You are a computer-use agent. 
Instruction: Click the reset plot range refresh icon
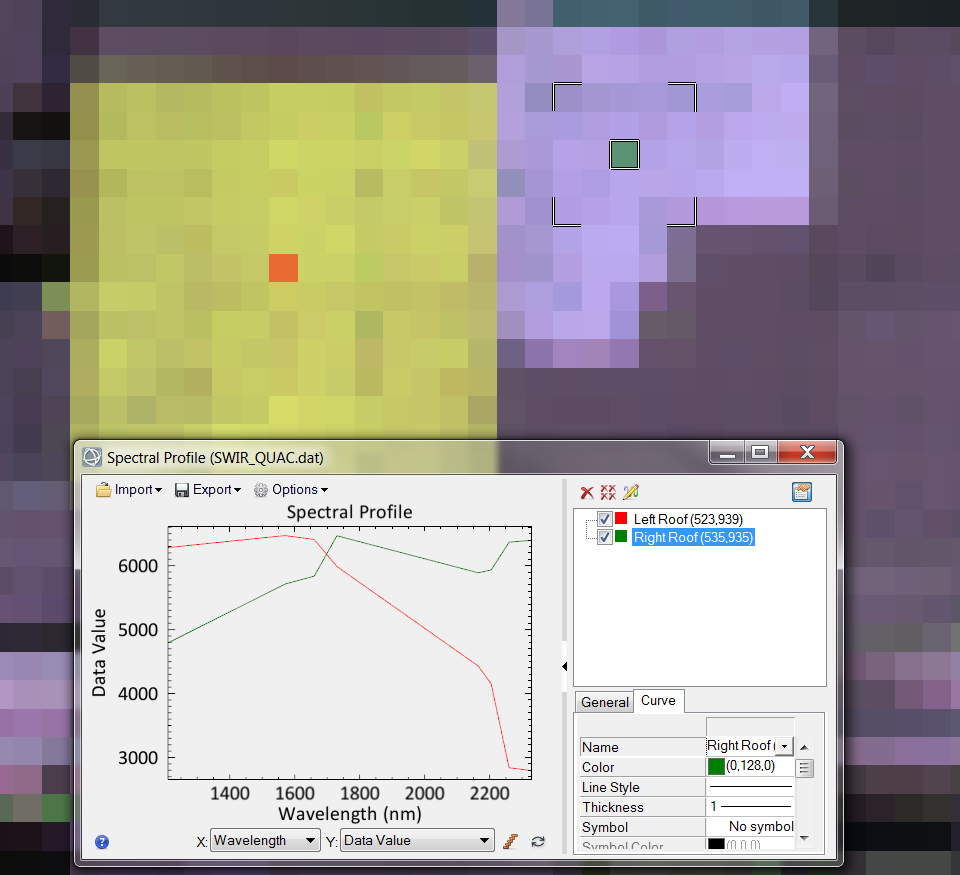point(538,841)
